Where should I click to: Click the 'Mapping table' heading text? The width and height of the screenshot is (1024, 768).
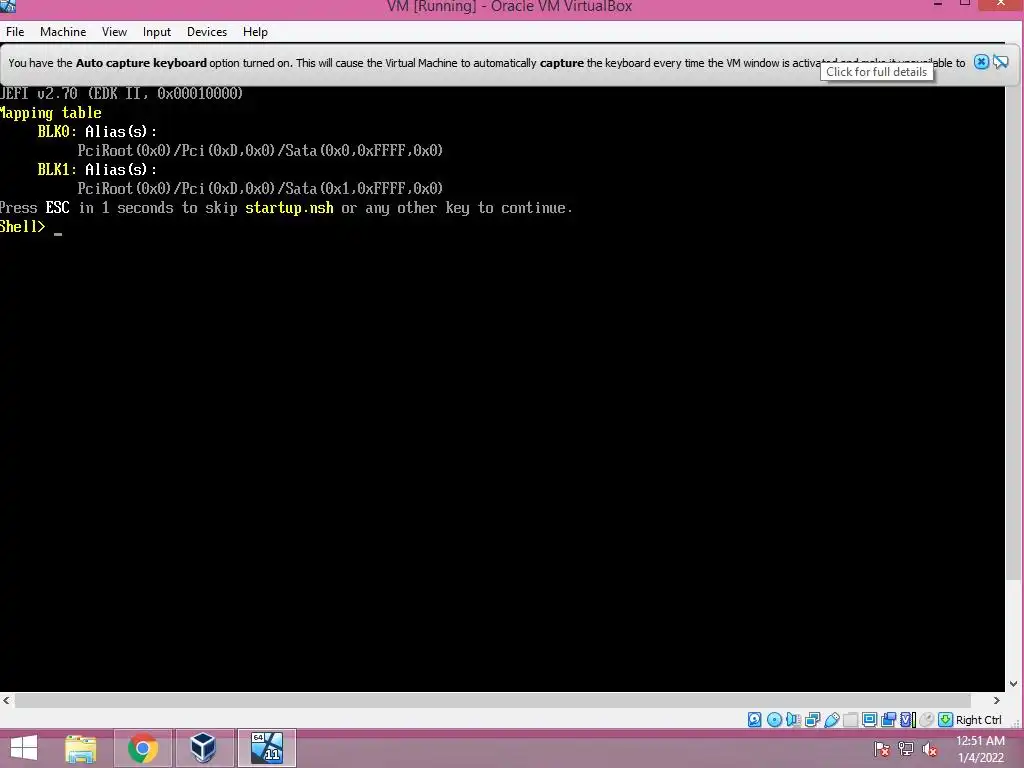[x=50, y=113]
